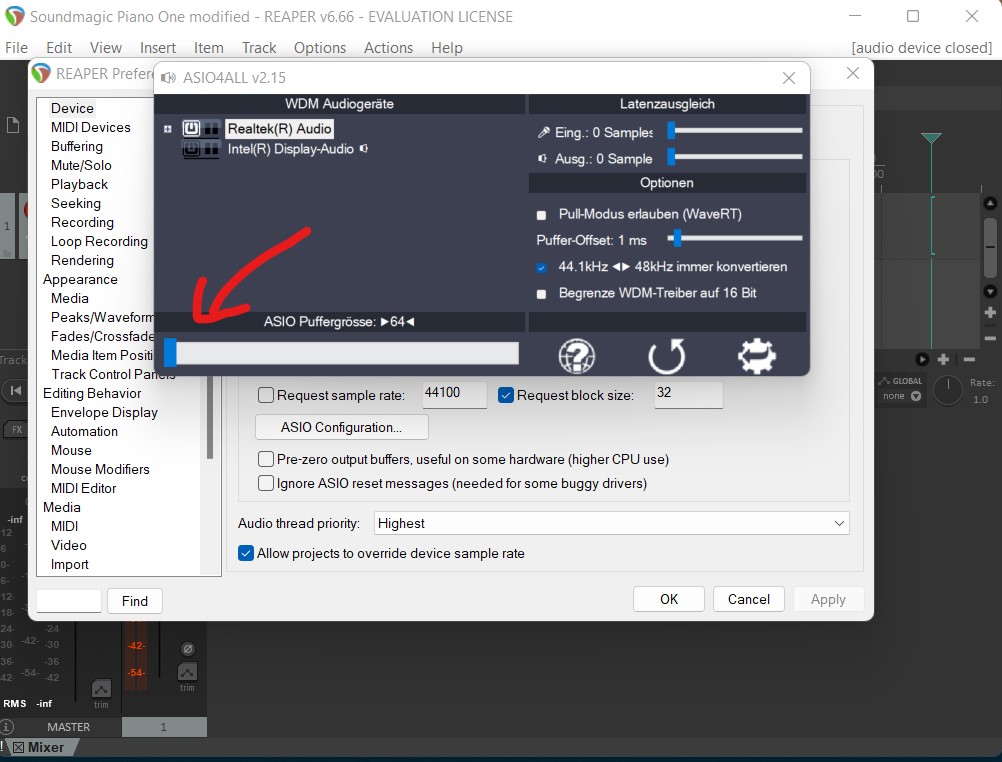Screen dimensions: 1002x762
Task: Select MIDI Devices in preferences tree
Action: (91, 127)
